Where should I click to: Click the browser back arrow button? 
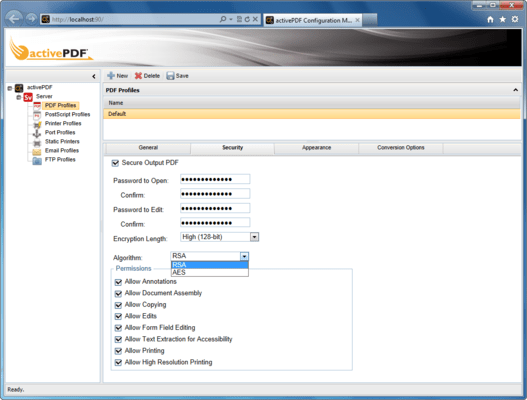[x=14, y=19]
